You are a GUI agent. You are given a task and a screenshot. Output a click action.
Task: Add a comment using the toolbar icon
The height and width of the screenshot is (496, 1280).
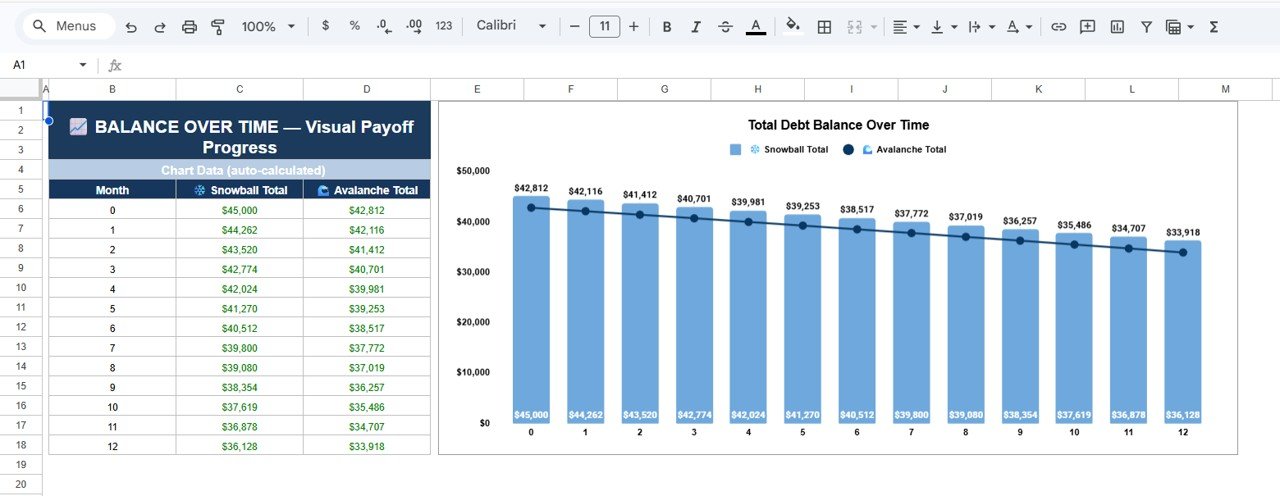click(x=1087, y=27)
